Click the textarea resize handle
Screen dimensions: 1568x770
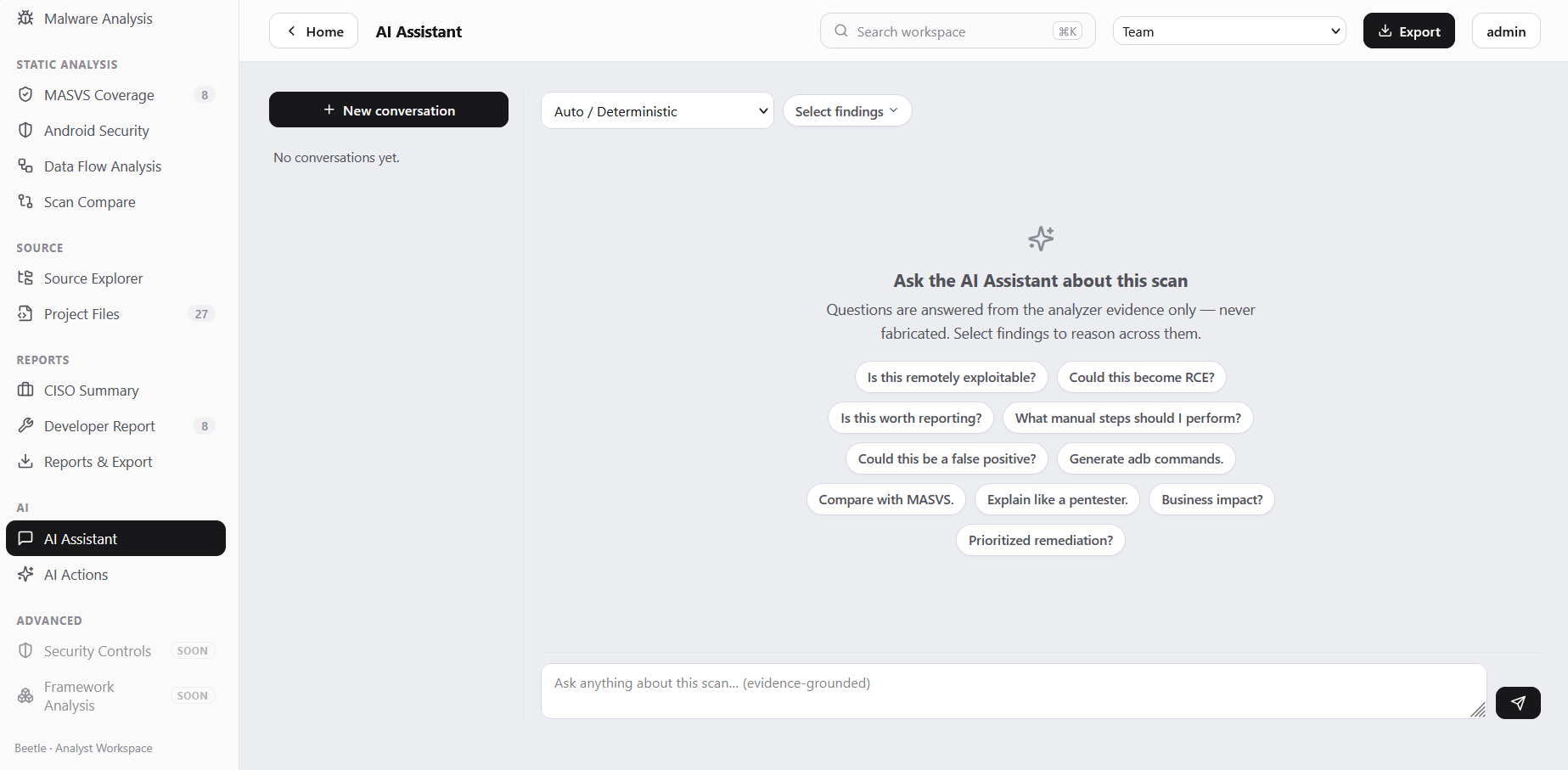pyautogui.click(x=1478, y=710)
